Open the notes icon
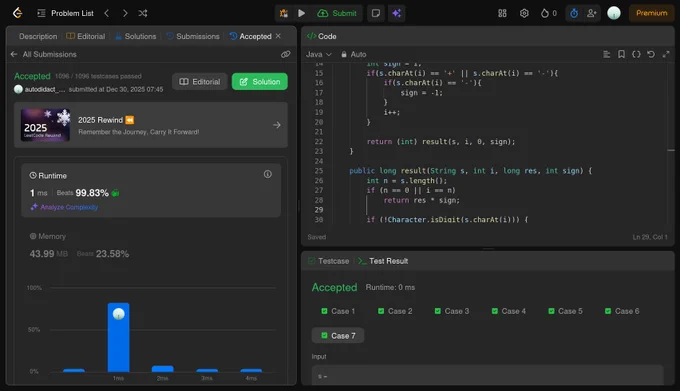680x391 pixels. [x=376, y=13]
